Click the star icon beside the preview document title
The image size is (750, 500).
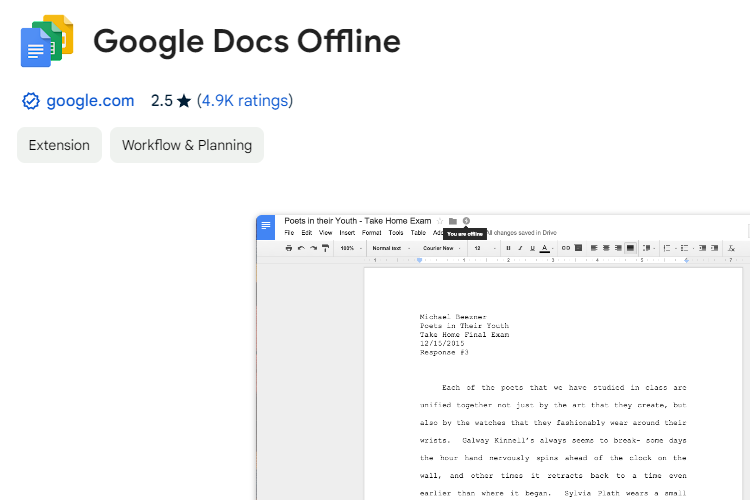pyautogui.click(x=440, y=221)
